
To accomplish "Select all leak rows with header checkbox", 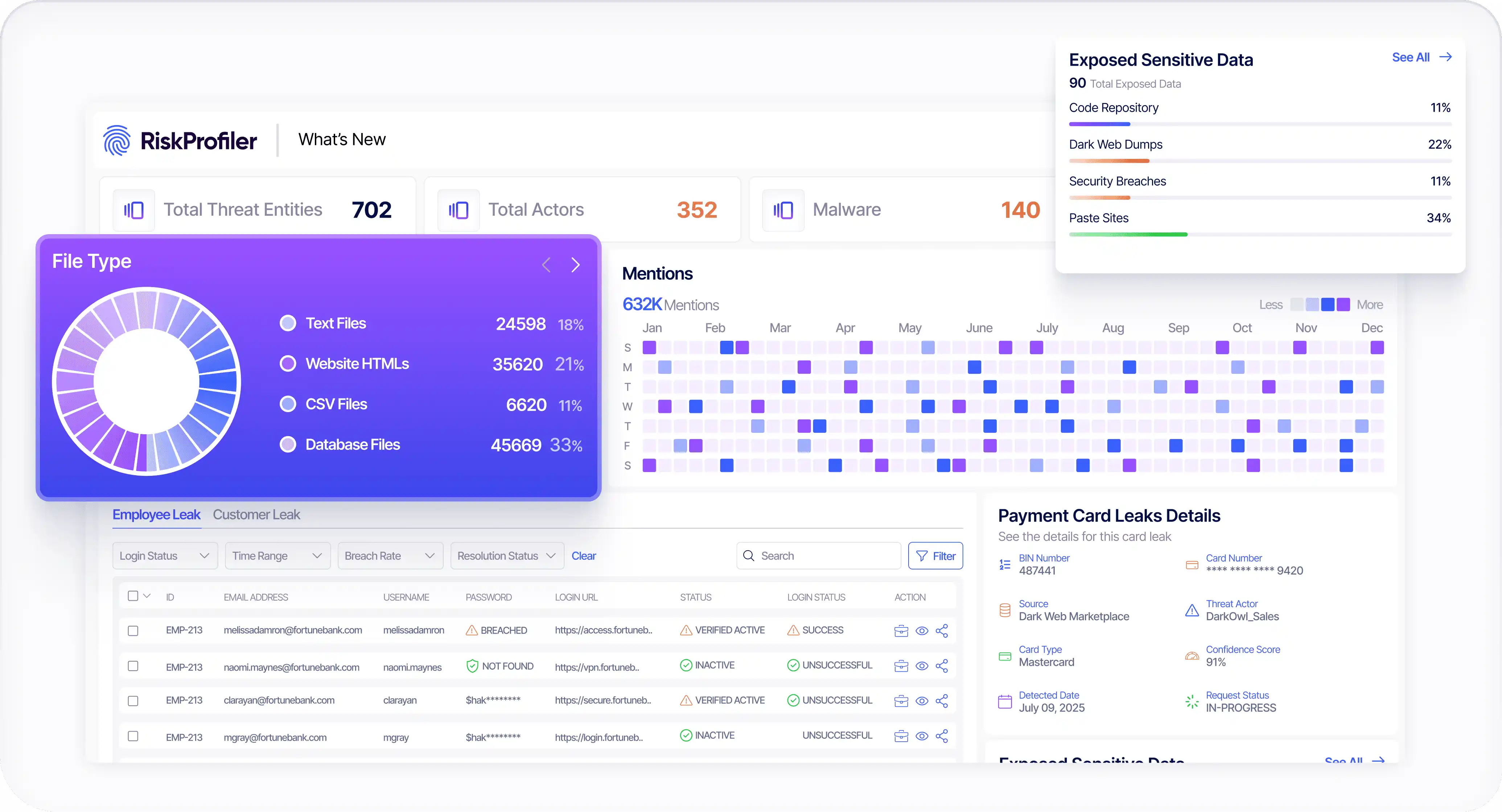I will click(133, 596).
